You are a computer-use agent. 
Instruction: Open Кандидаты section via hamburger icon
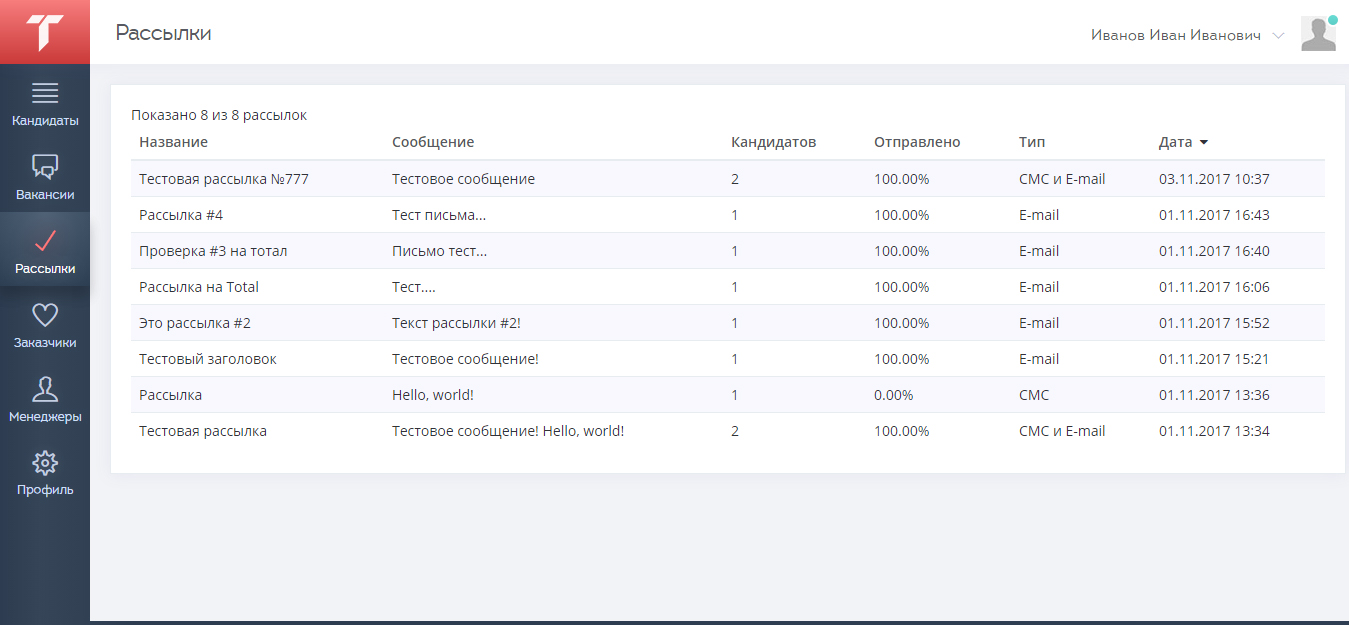[45, 94]
